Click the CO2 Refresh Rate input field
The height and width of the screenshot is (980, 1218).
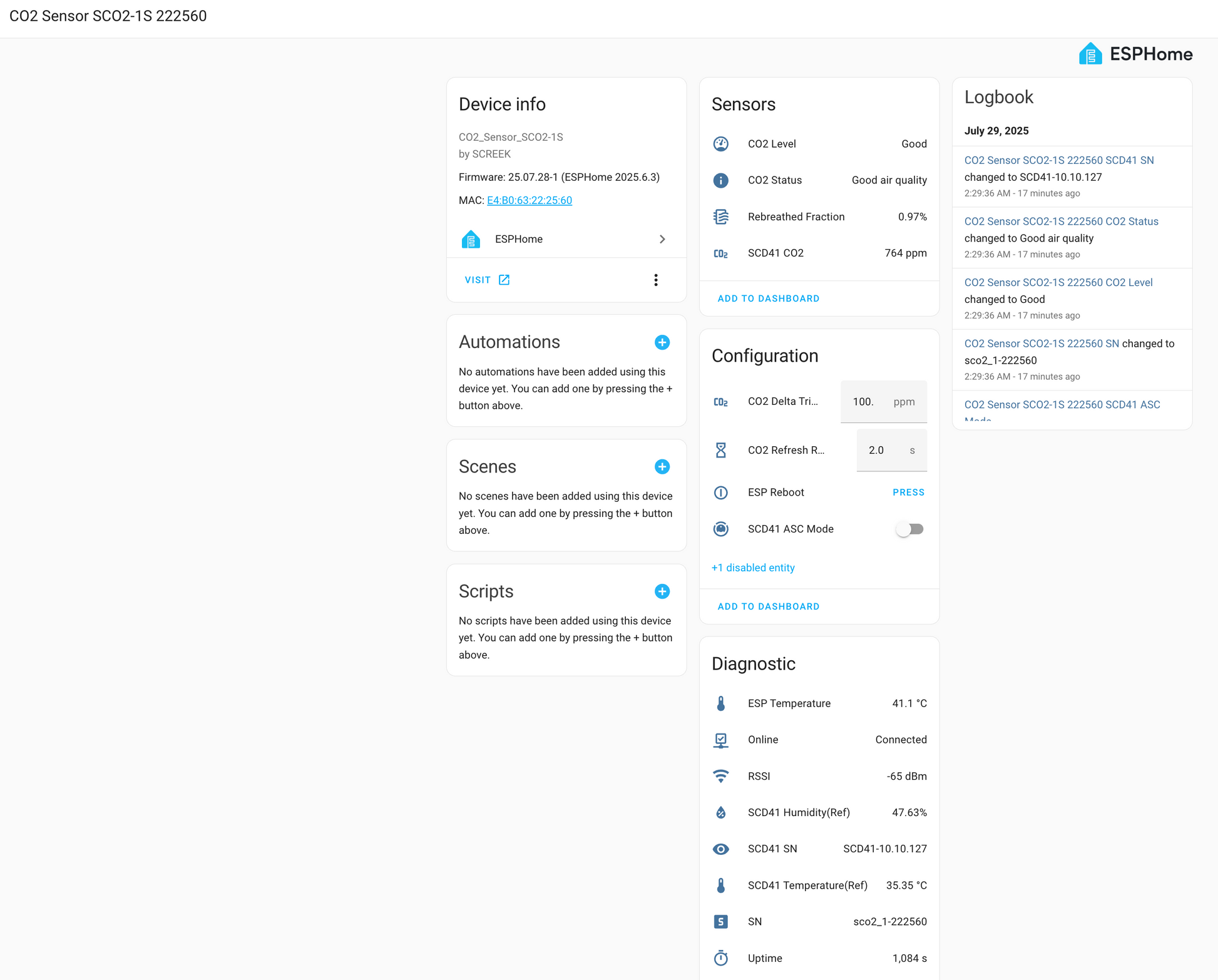coord(891,450)
